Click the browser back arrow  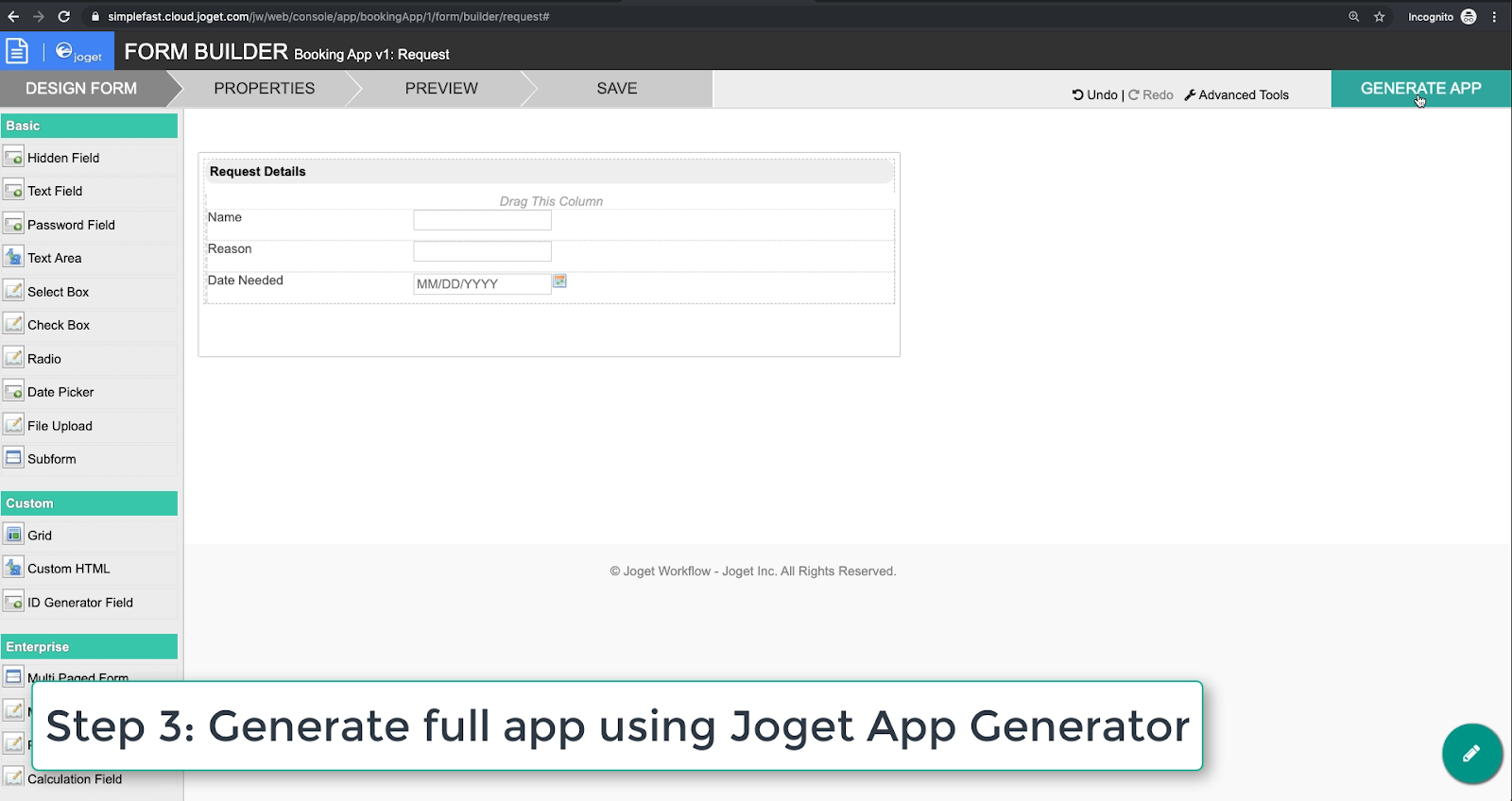13,16
